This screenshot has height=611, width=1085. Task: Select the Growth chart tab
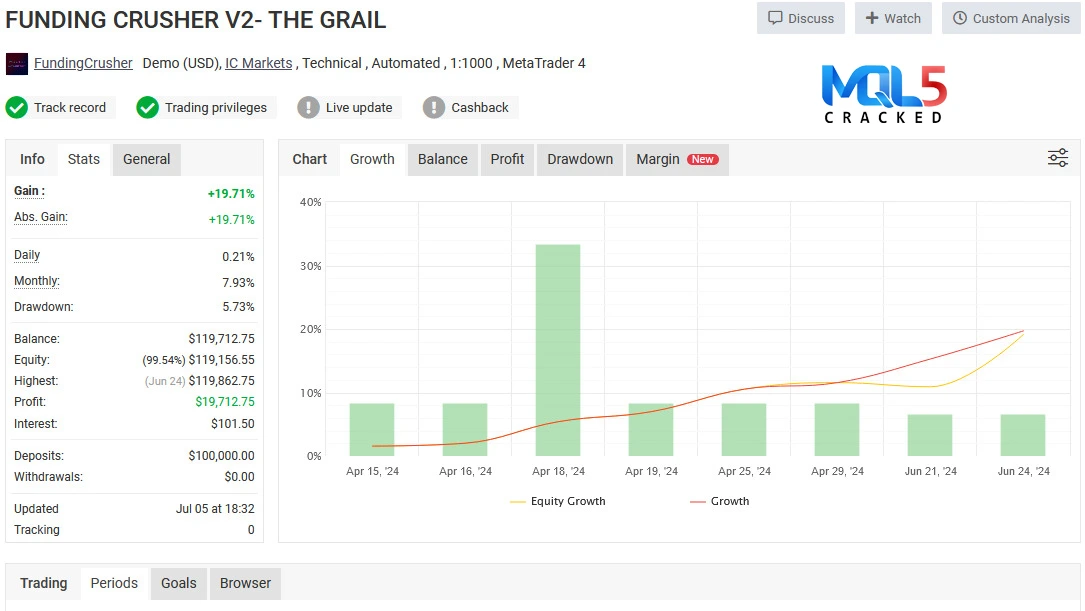pyautogui.click(x=372, y=159)
